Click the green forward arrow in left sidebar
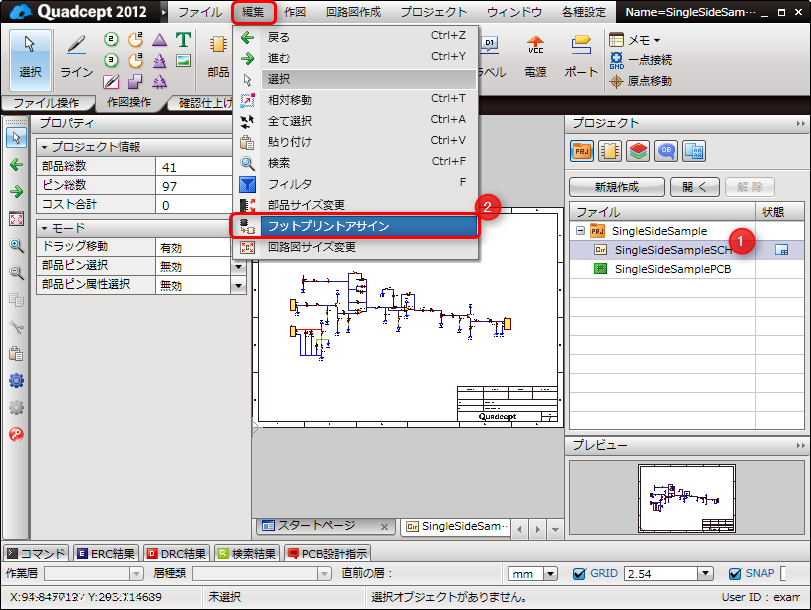Image resolution: width=811 pixels, height=610 pixels. tap(17, 192)
